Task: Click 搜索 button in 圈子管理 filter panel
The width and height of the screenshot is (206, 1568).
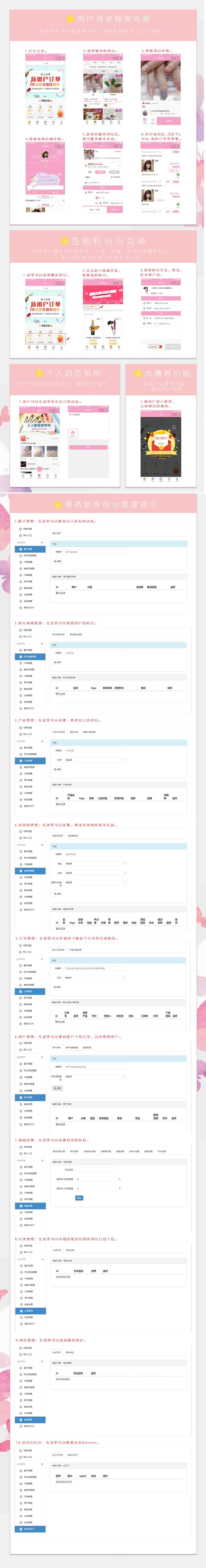Action: coord(57,561)
